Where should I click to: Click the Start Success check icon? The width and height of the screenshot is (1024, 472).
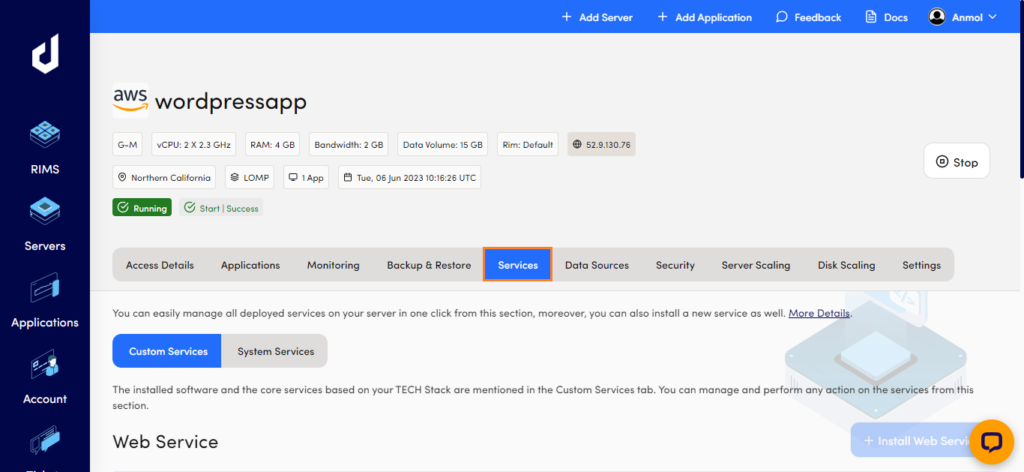190,208
